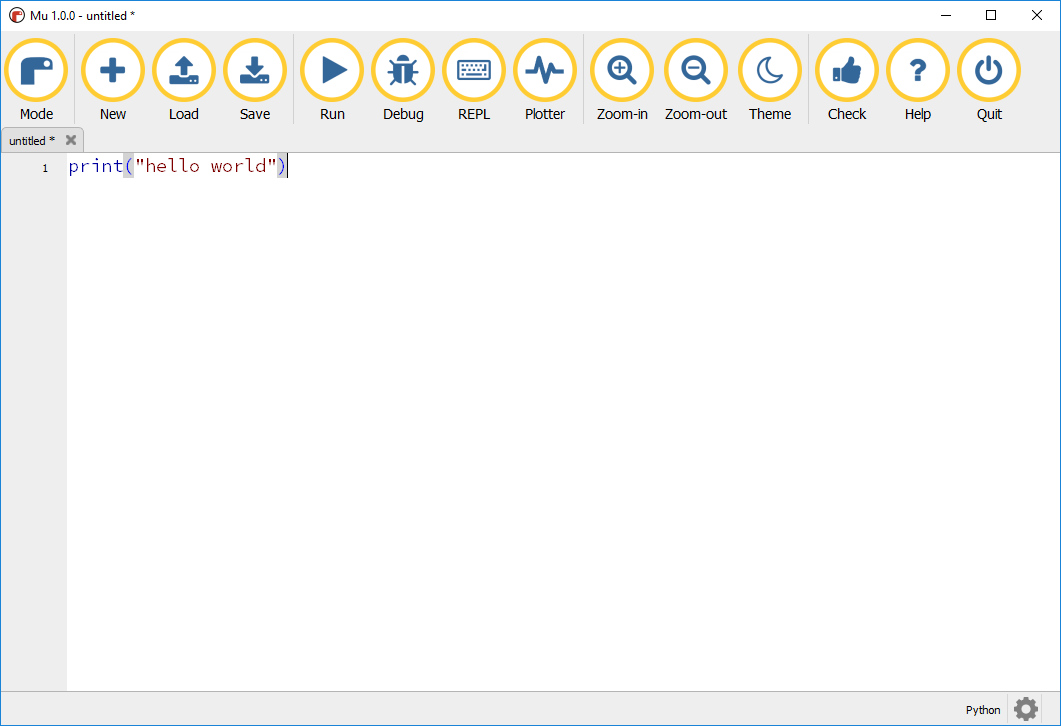Load an existing file
Screen dimensions: 1061x726
183,70
